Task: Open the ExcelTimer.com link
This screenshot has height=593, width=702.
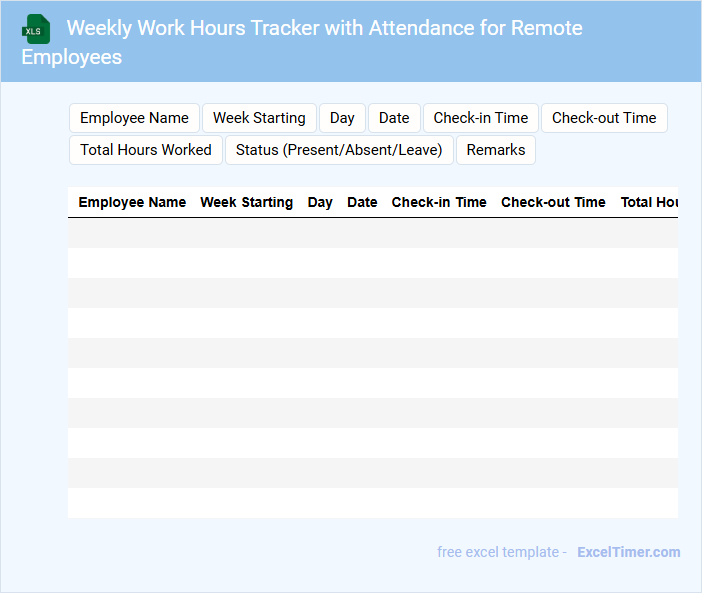Action: 629,552
